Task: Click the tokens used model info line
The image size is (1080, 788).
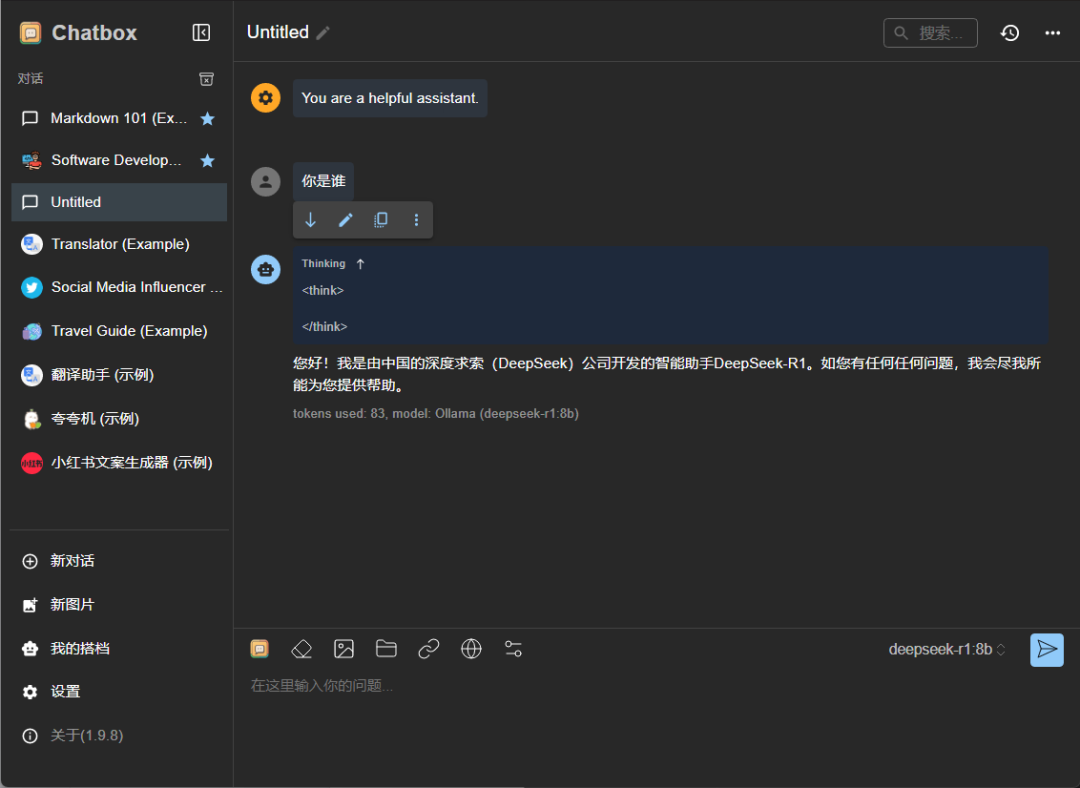Action: tap(435, 413)
